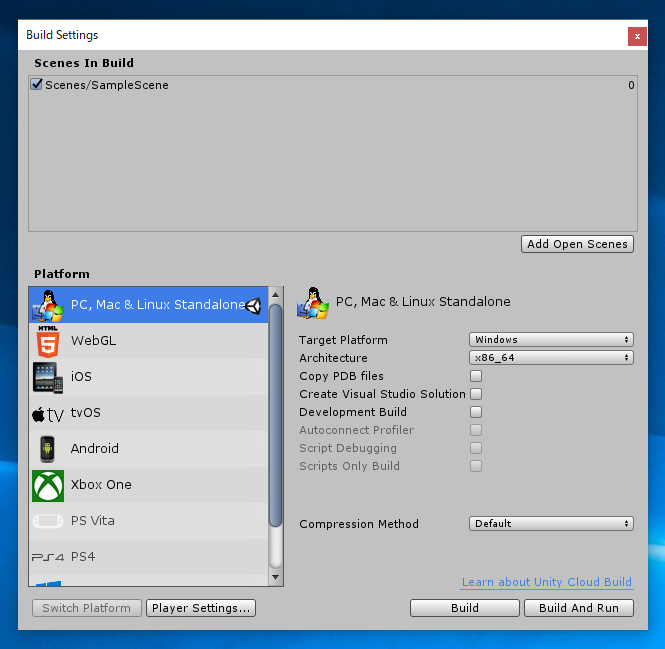Viewport: 665px width, 649px height.
Task: Enable Create Visual Studio Solution checkbox
Action: click(476, 394)
